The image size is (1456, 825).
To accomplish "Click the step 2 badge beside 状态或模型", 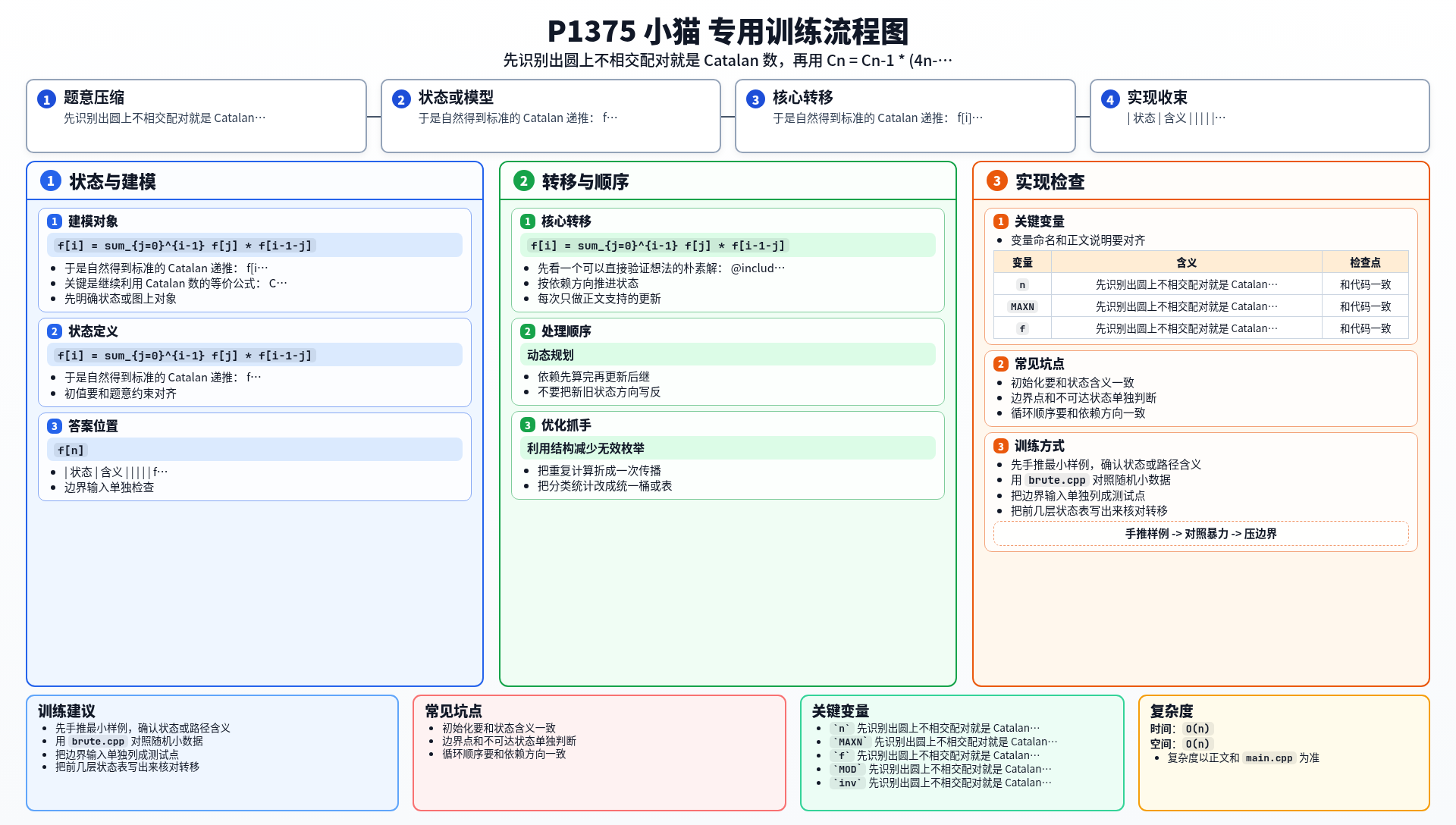I will [x=401, y=99].
